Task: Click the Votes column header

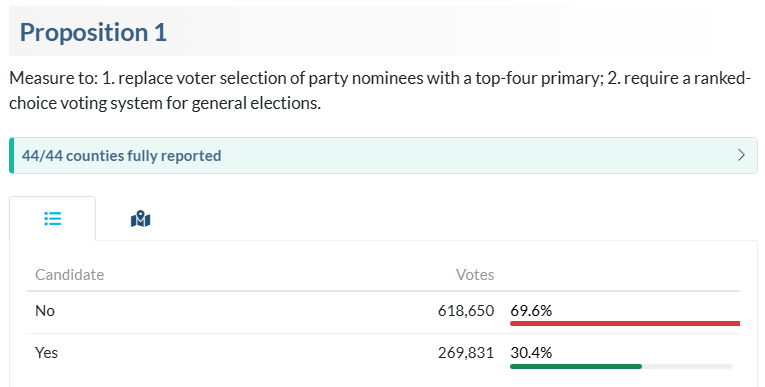Action: [x=475, y=275]
